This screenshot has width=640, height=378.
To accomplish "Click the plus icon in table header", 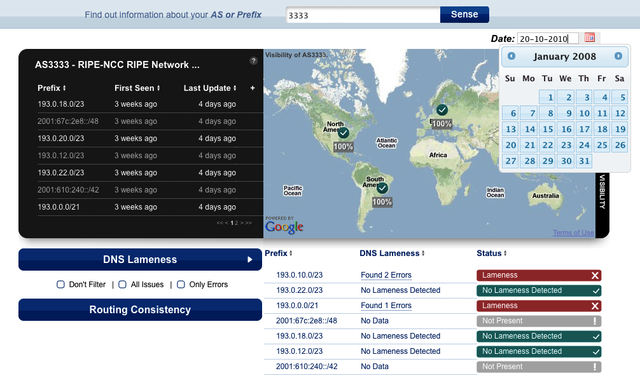I will pos(252,88).
